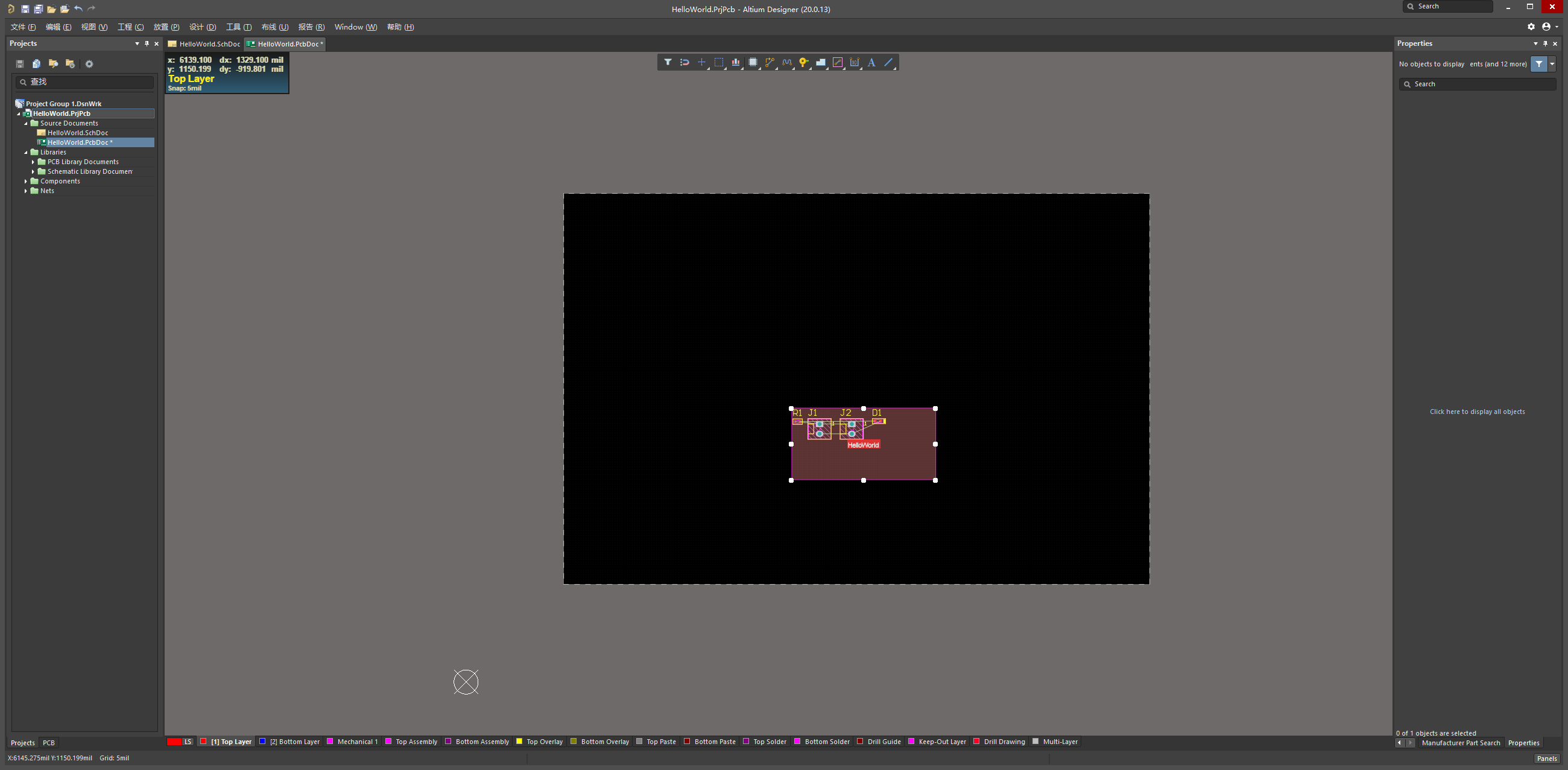Choose the dashed rectangle selection tool
The image size is (1568, 770).
tap(719, 62)
